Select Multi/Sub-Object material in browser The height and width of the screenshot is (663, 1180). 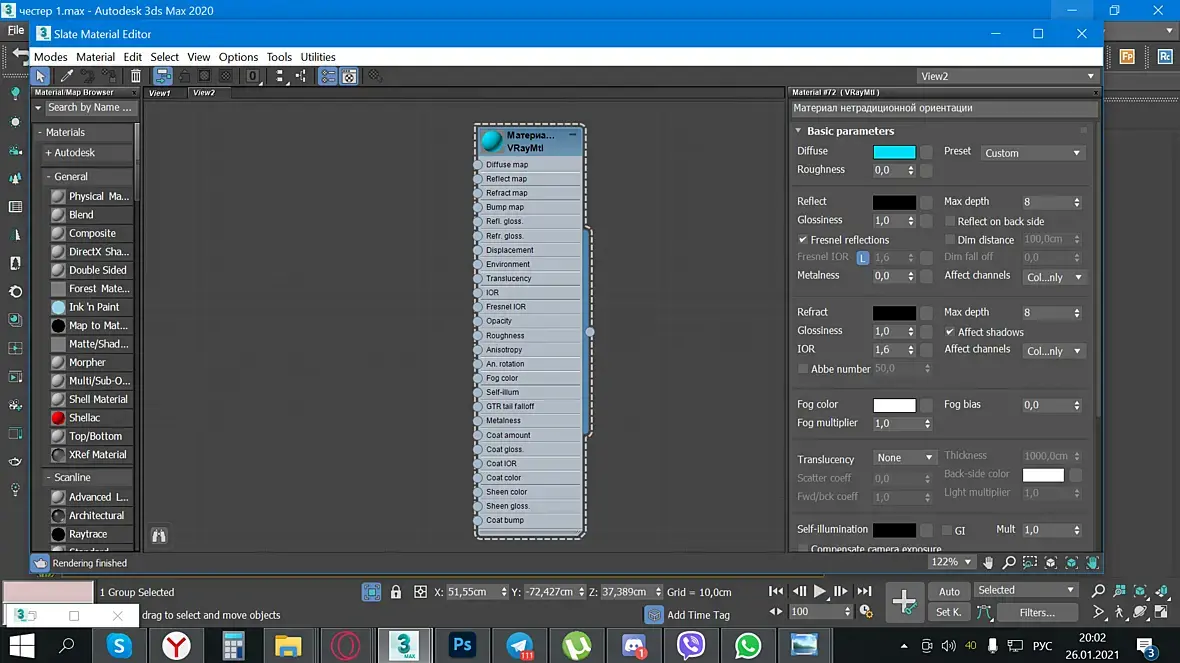(90, 381)
